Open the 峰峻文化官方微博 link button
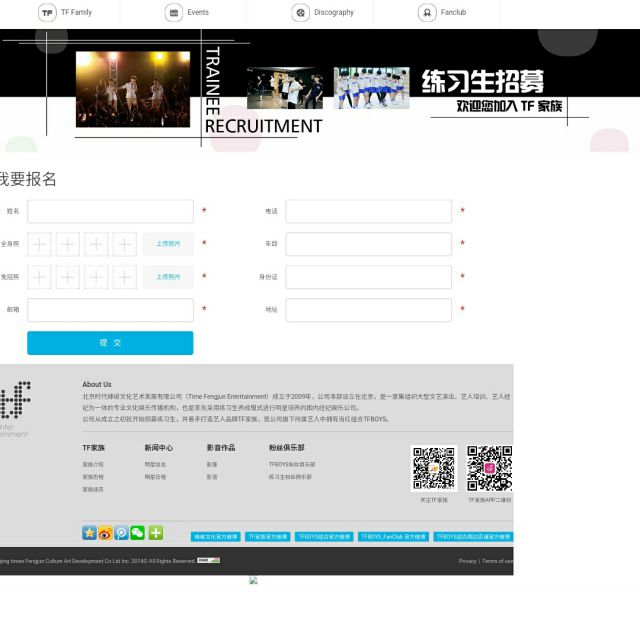Screen dimensions: 640x640 point(216,537)
